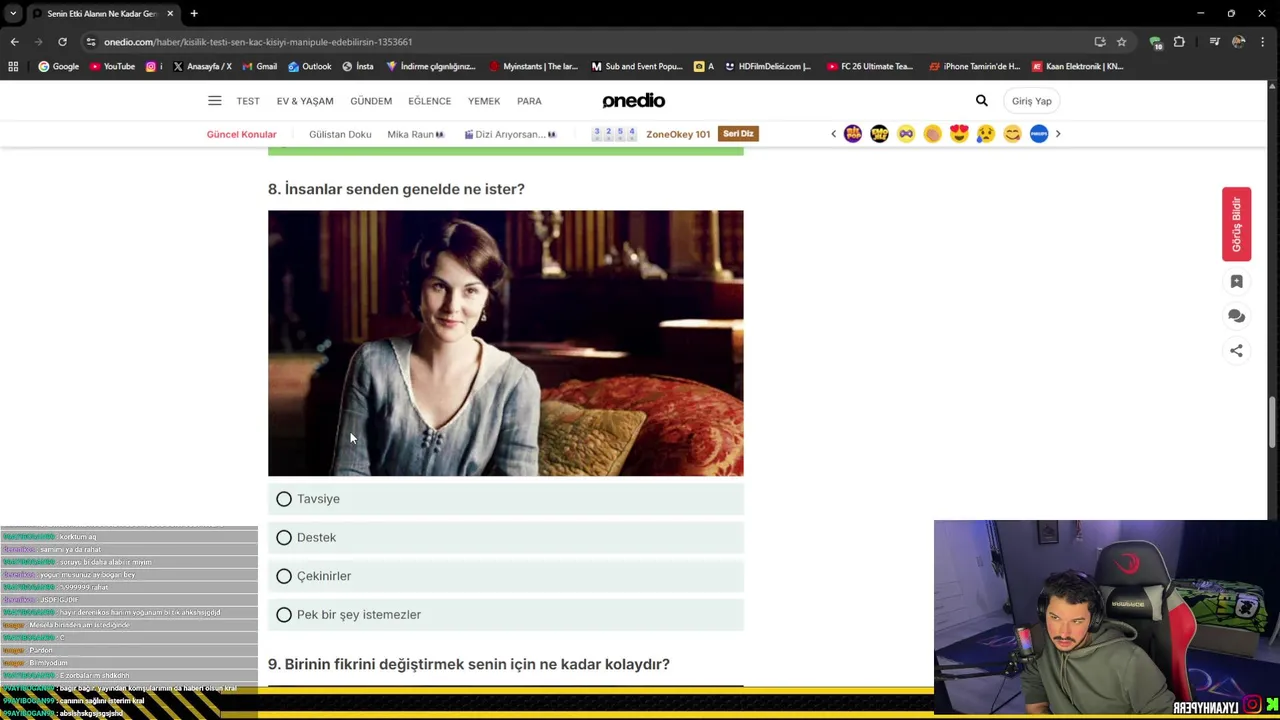This screenshot has width=1280, height=720.
Task: Open the Outlook bookmark
Action: [x=310, y=67]
